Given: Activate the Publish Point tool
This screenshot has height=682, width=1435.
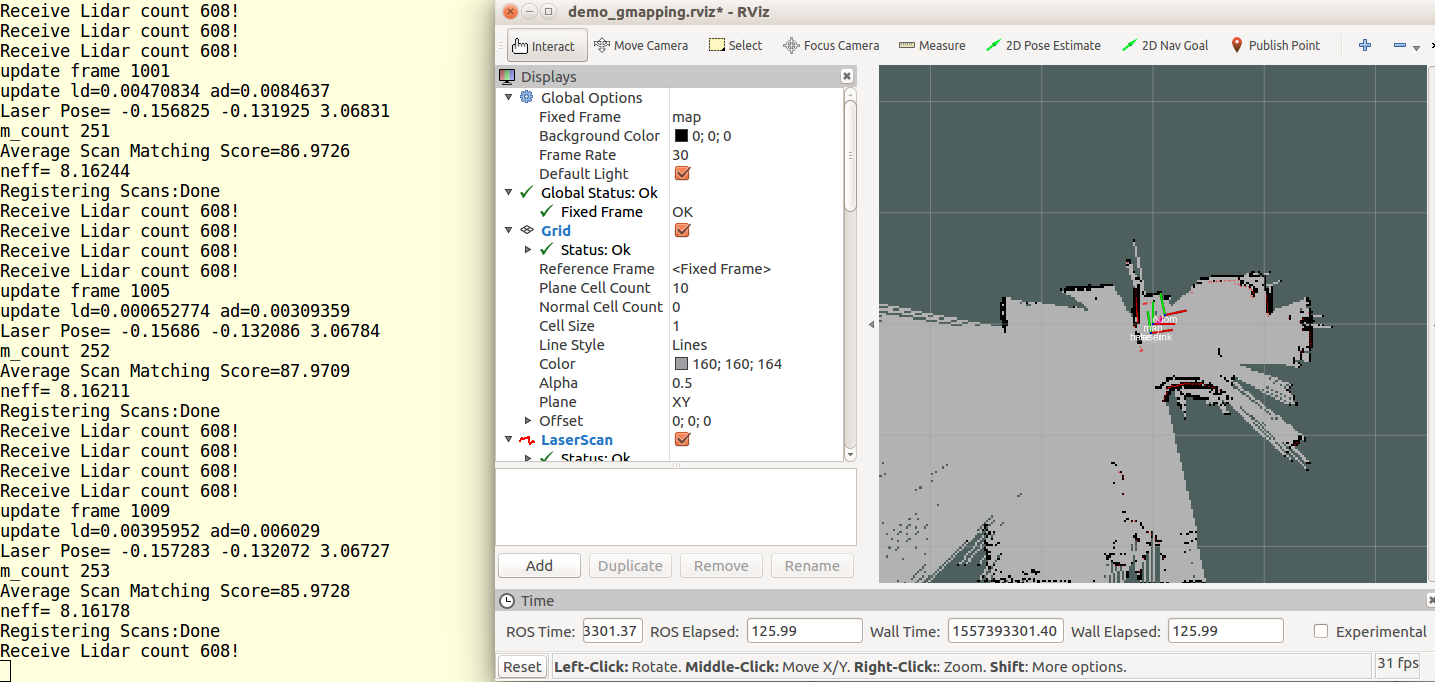Looking at the screenshot, I should [x=1276, y=45].
